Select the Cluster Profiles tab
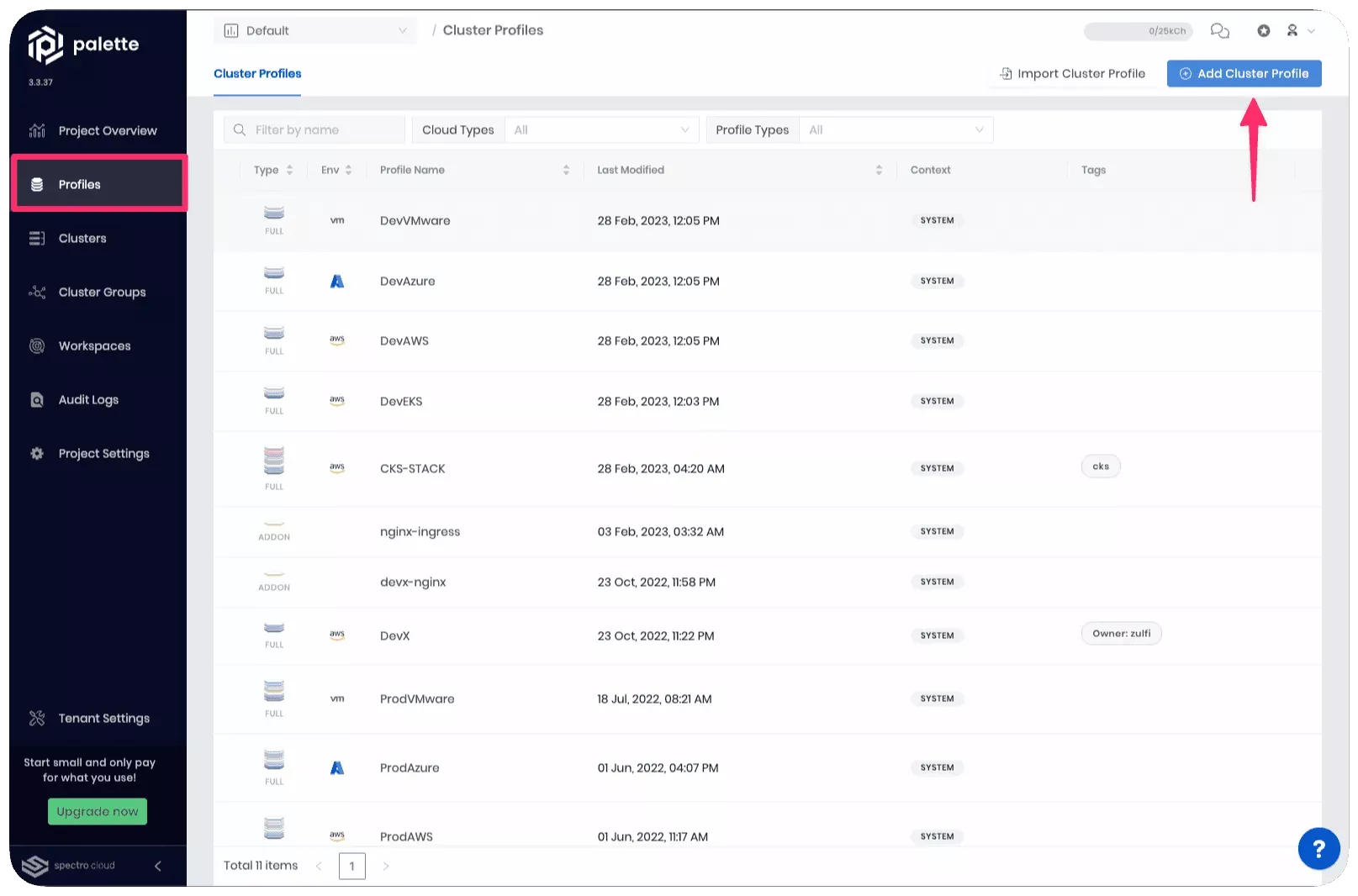This screenshot has width=1358, height=896. pos(257,74)
